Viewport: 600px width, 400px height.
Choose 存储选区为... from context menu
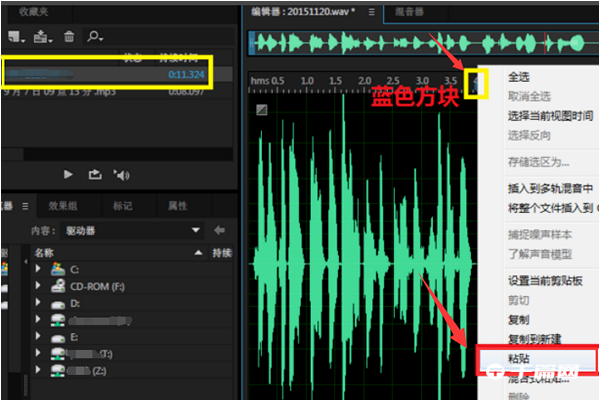[538, 162]
